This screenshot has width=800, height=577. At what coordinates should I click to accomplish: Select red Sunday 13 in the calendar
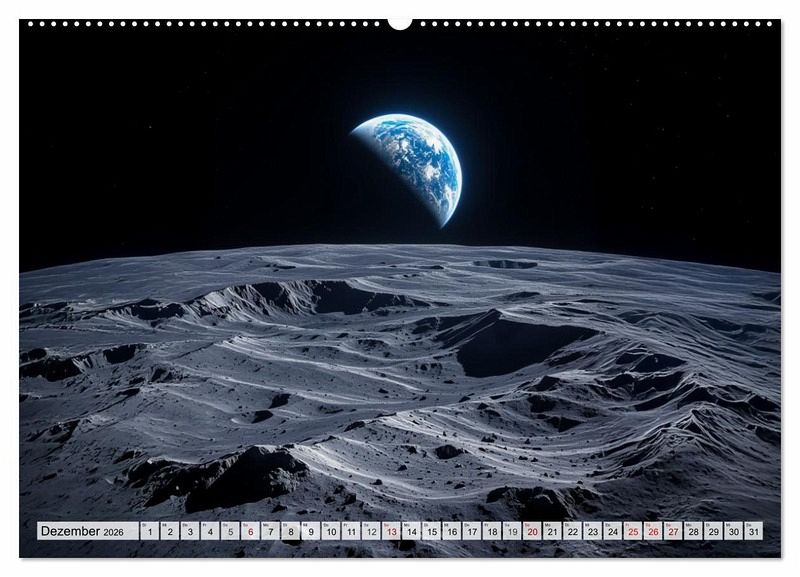[391, 532]
